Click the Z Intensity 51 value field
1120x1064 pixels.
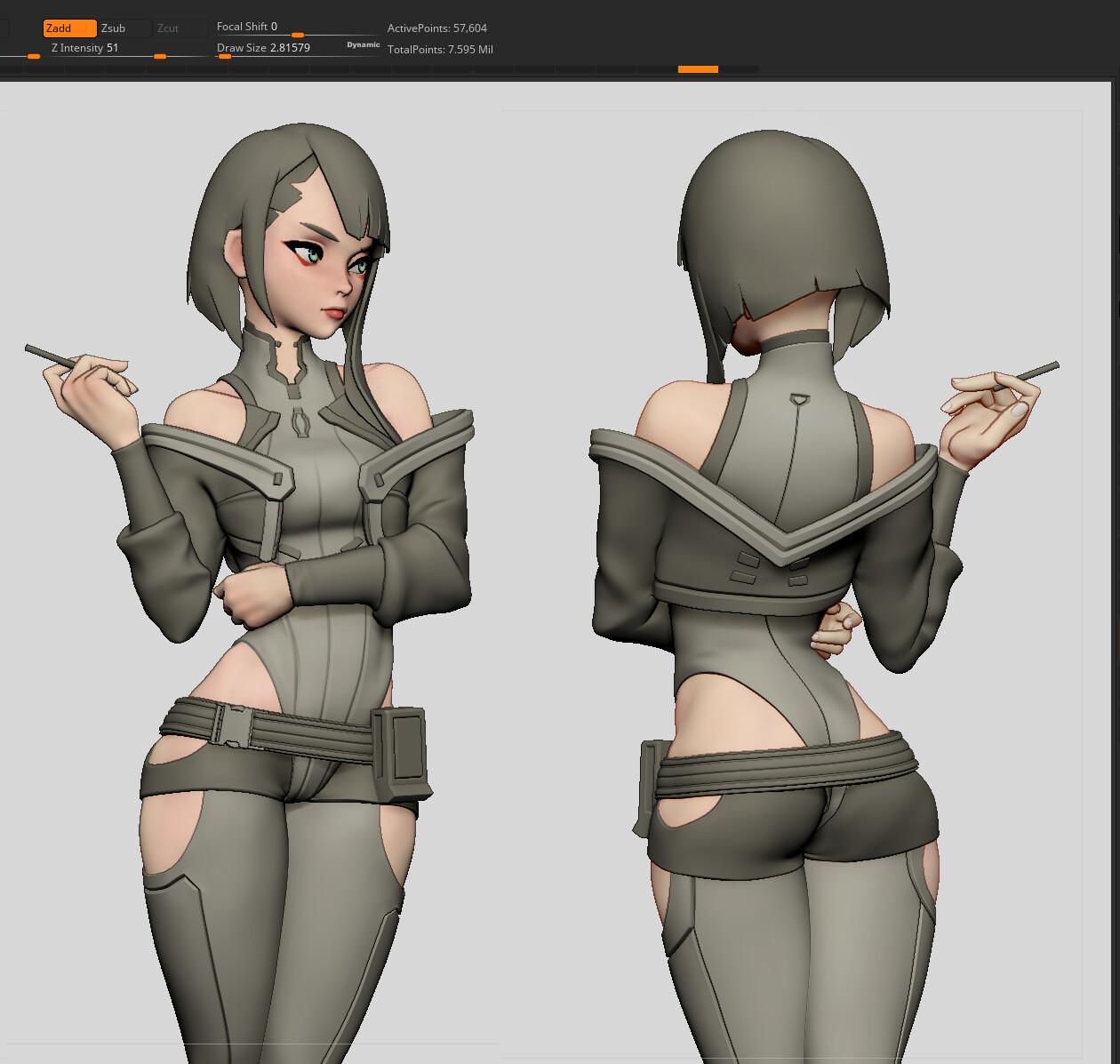point(85,48)
